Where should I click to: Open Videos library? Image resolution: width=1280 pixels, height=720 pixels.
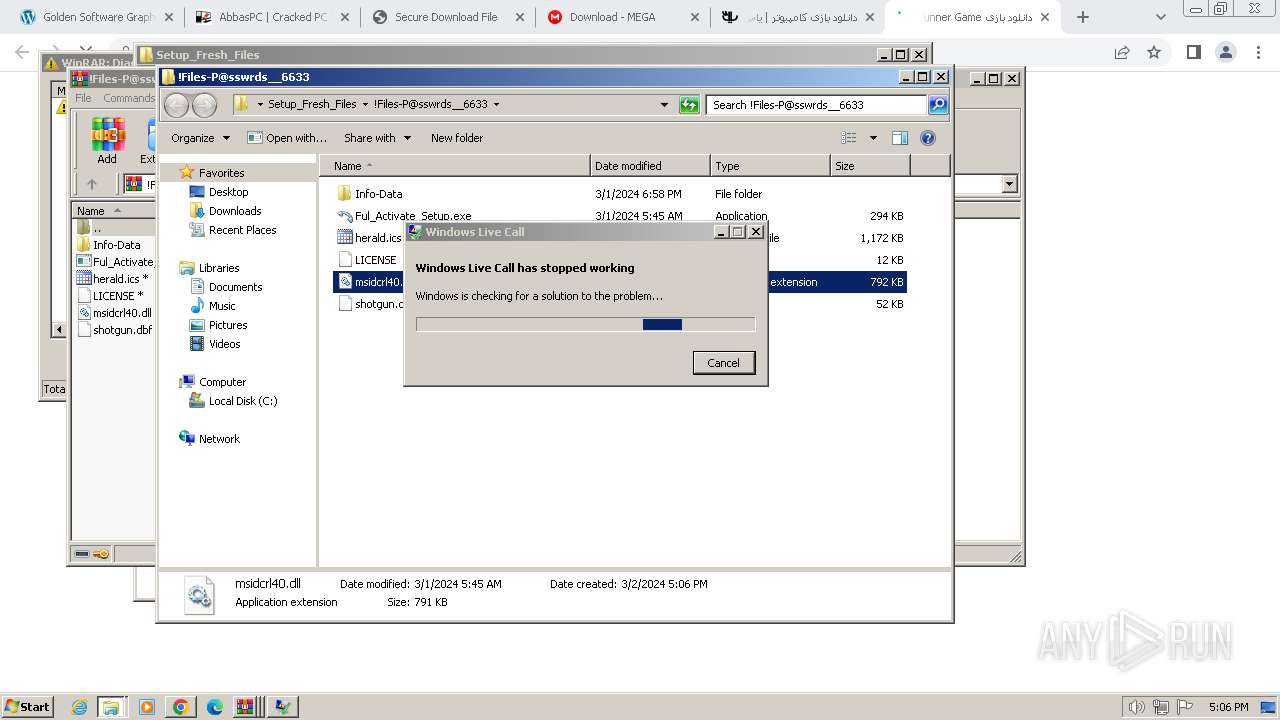(x=224, y=344)
